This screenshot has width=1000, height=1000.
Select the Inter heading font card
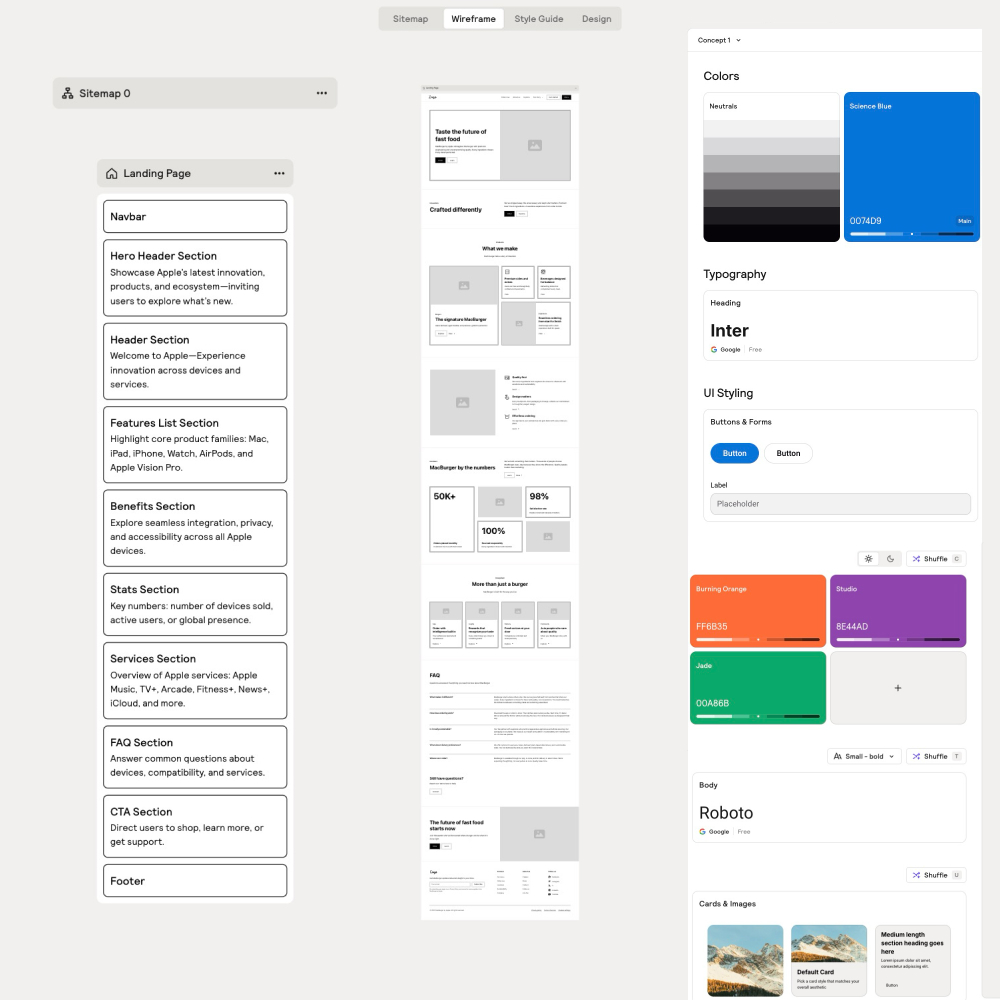[840, 326]
